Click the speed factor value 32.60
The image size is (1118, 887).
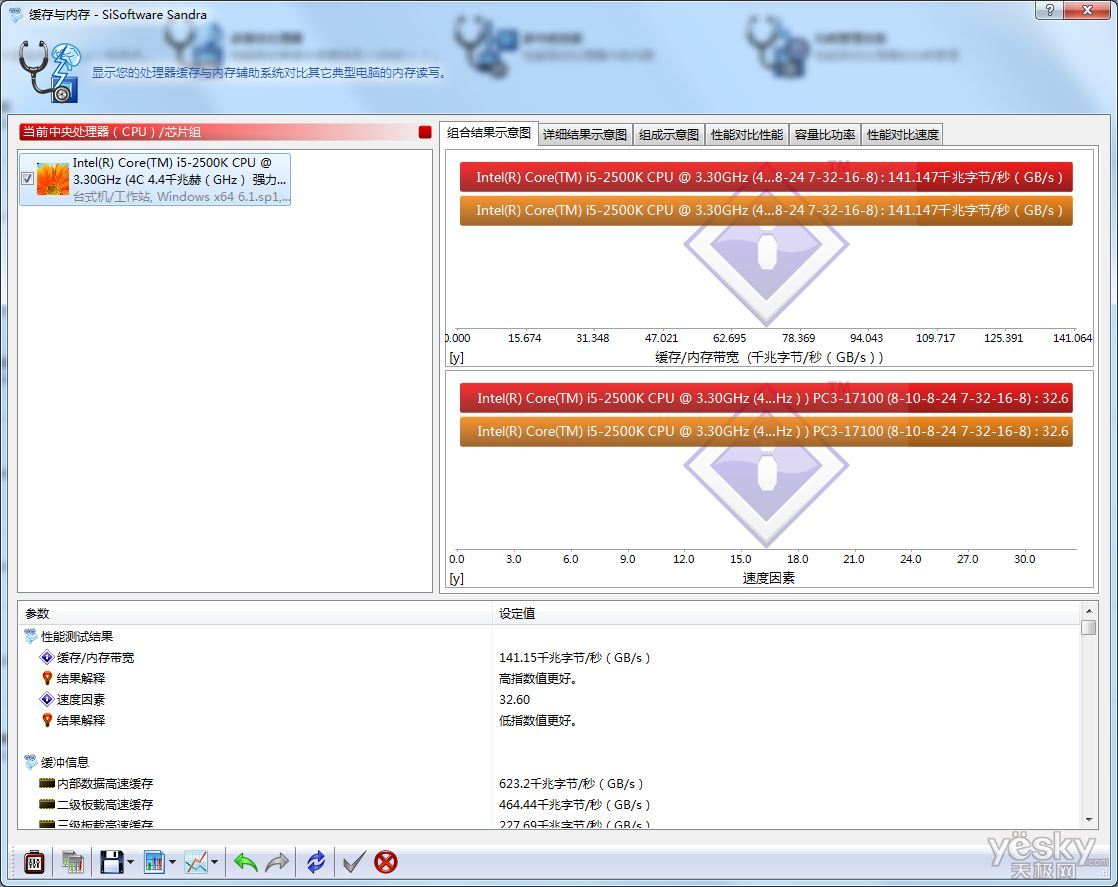pos(515,699)
